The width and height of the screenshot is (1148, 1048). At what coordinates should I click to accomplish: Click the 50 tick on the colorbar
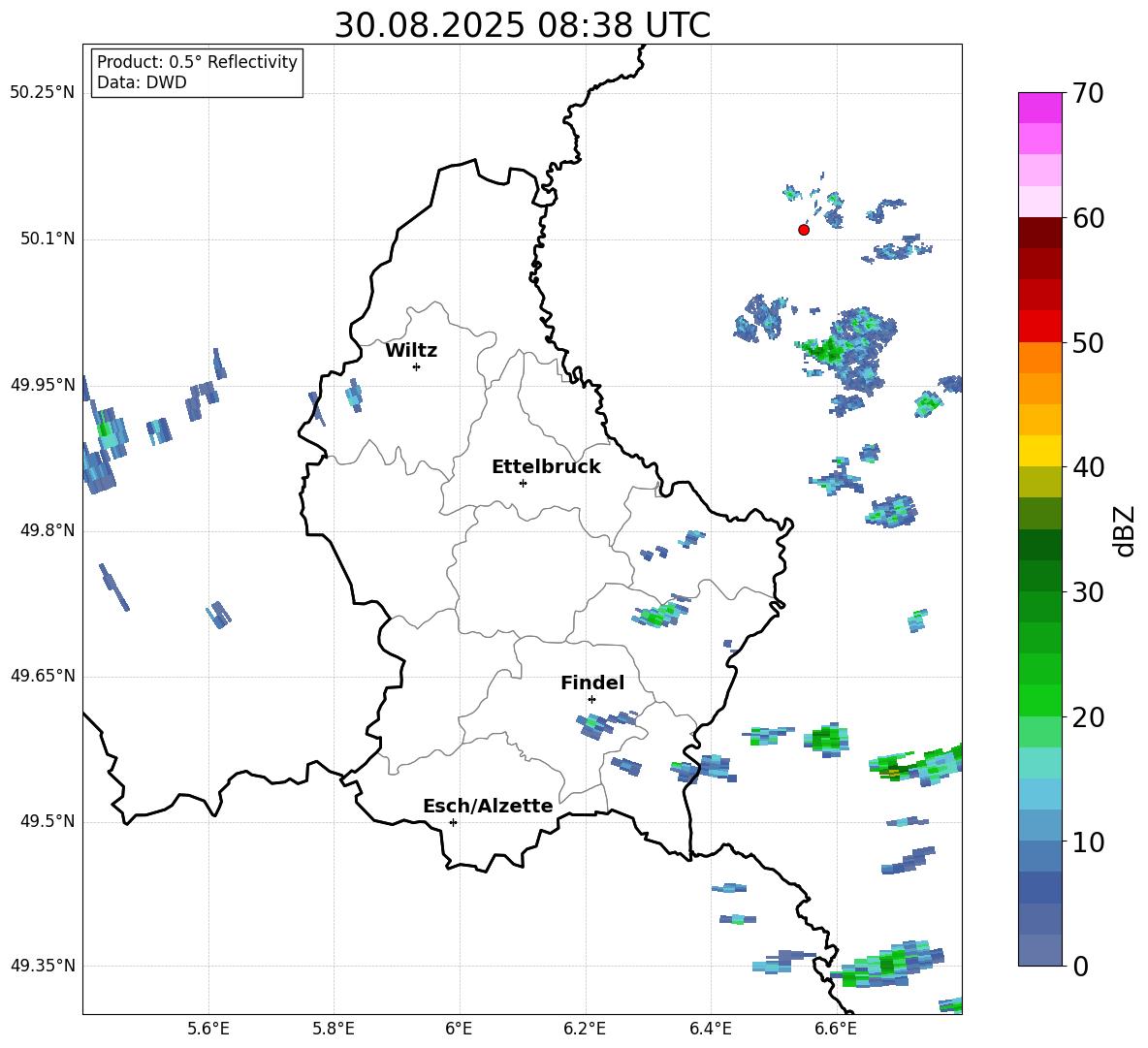click(x=1088, y=342)
